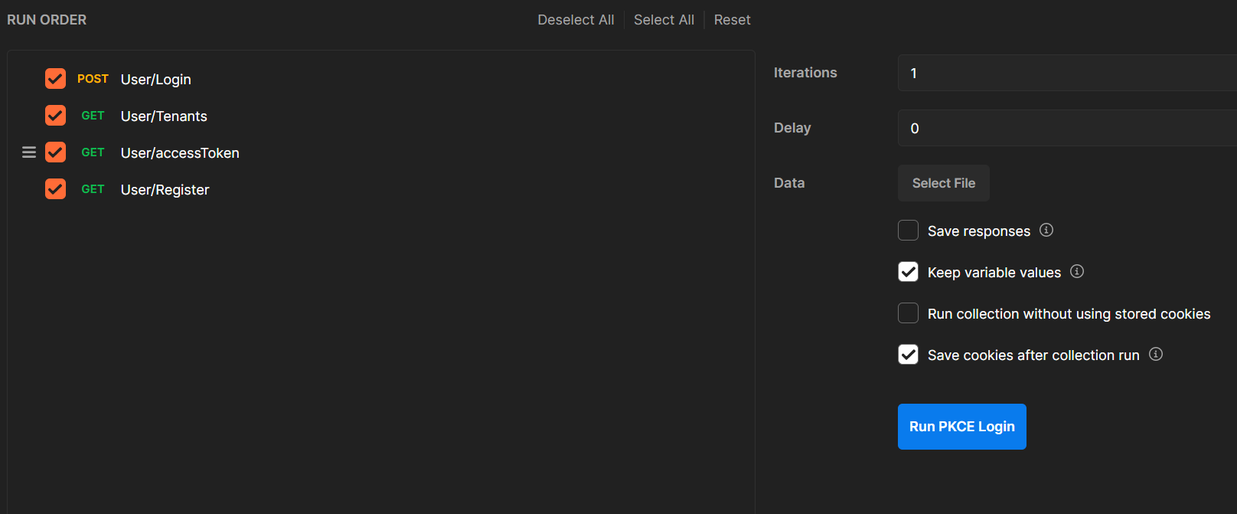
Task: Click info icon after Save cookies option
Action: point(1155,354)
